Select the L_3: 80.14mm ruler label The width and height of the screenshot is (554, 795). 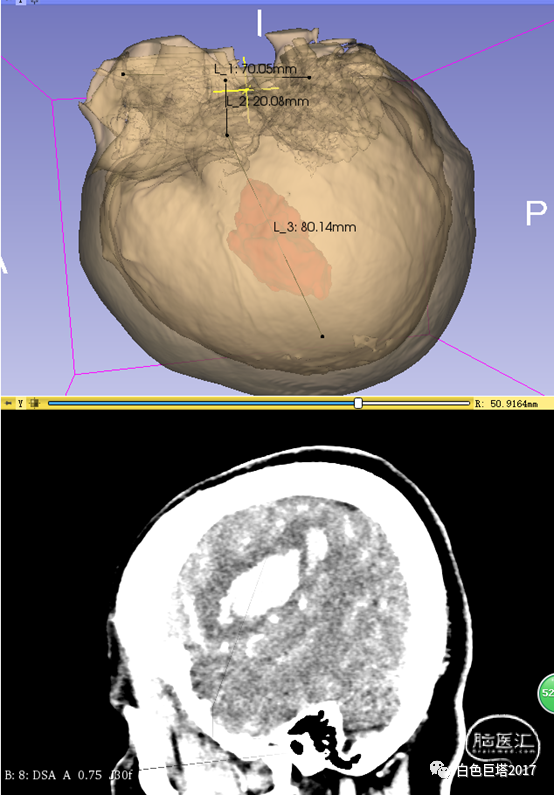(315, 227)
